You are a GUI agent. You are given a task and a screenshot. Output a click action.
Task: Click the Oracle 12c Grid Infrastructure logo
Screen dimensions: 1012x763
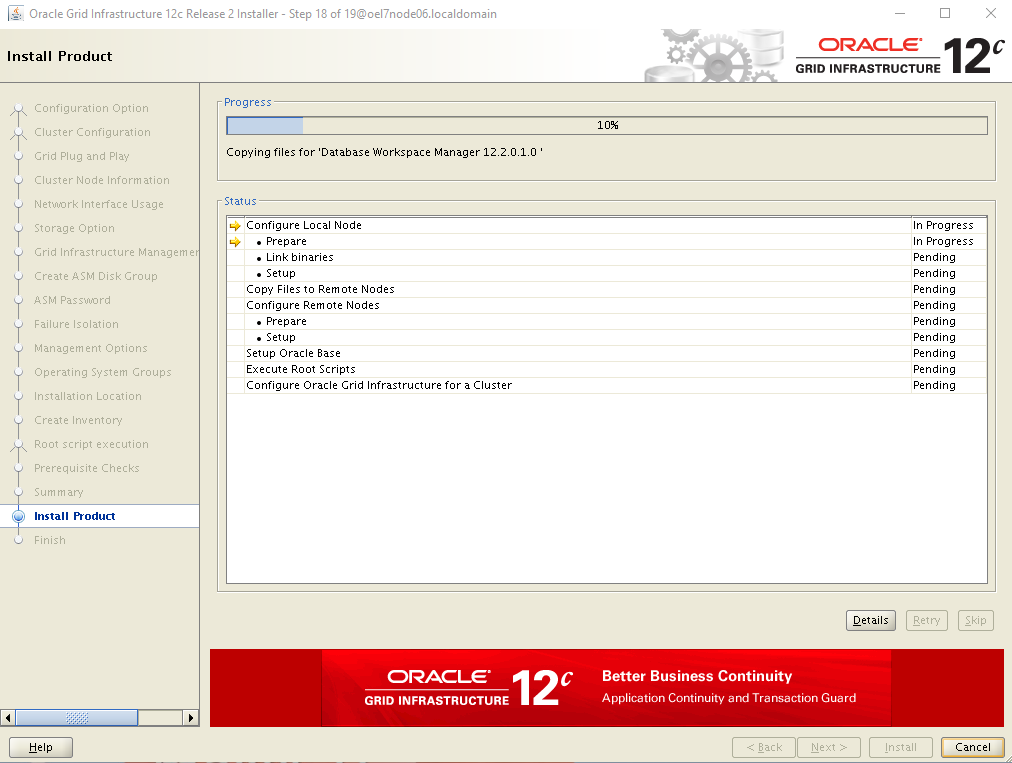[x=898, y=56]
